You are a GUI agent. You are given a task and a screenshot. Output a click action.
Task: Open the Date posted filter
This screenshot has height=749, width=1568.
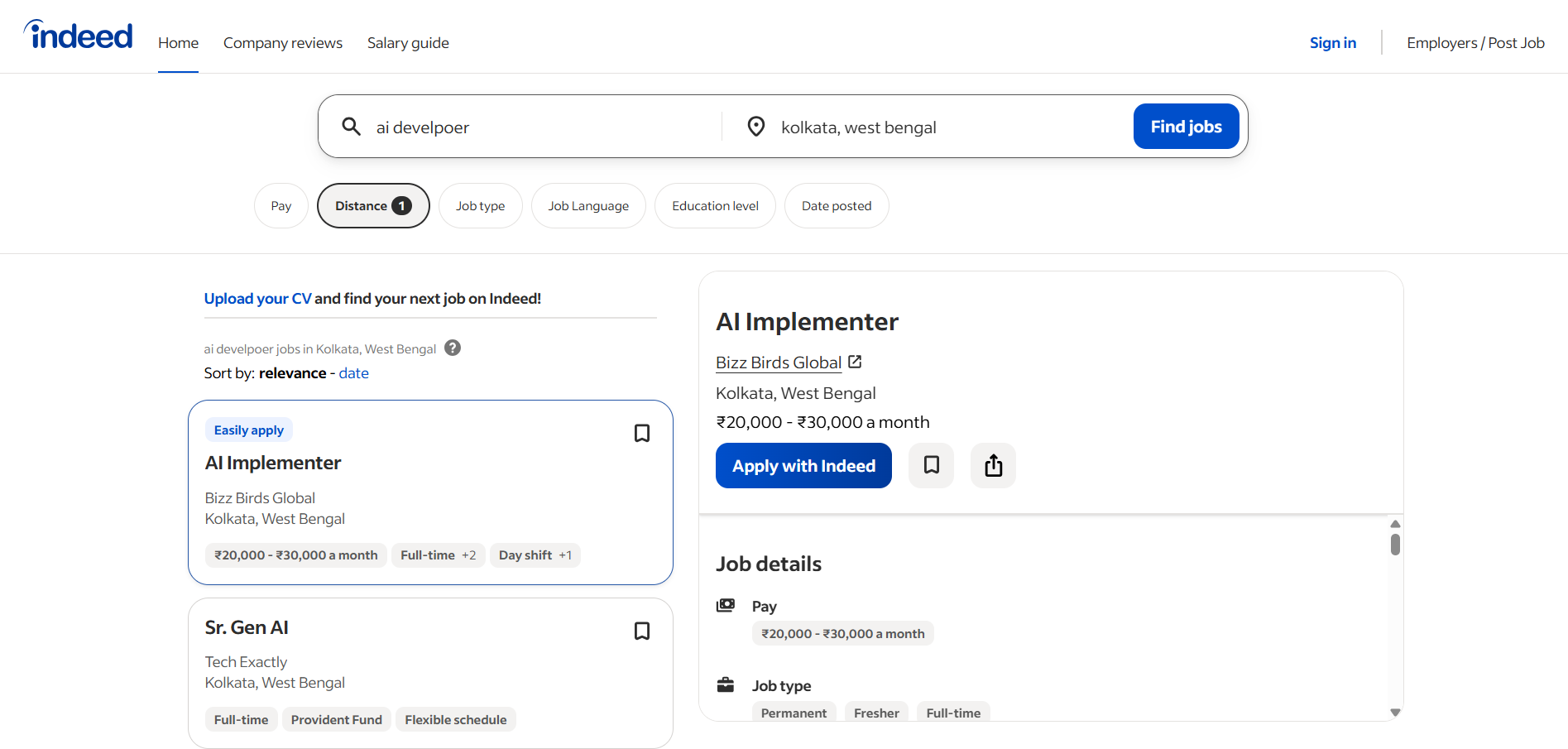pos(837,205)
